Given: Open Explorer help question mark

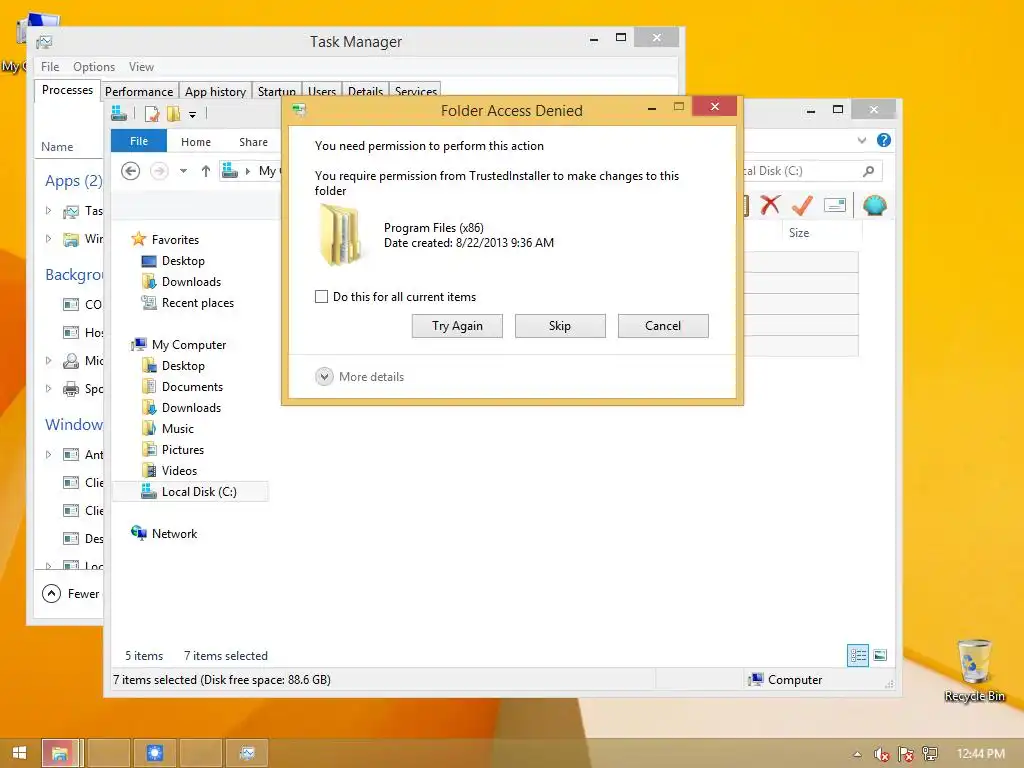Looking at the screenshot, I should pyautogui.click(x=884, y=140).
